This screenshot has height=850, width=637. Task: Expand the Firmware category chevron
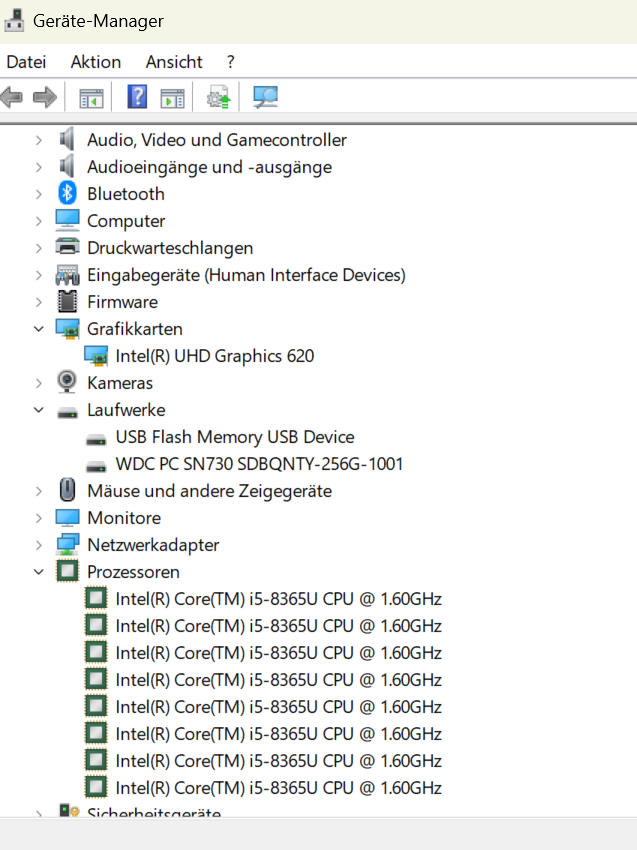pos(38,302)
